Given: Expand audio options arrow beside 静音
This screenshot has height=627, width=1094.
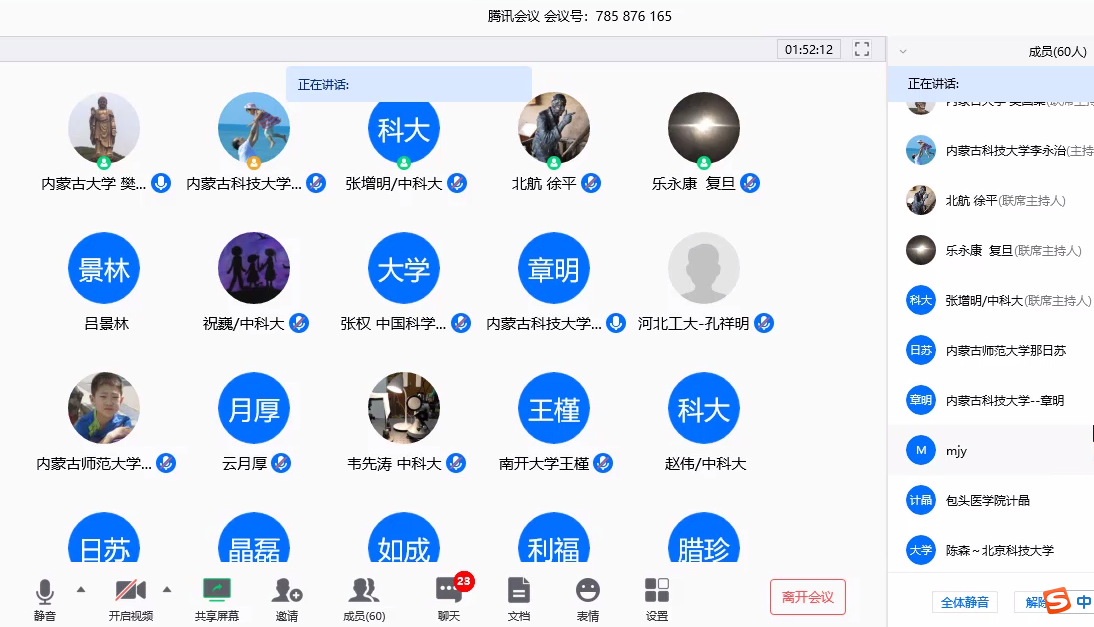Looking at the screenshot, I should (81, 588).
